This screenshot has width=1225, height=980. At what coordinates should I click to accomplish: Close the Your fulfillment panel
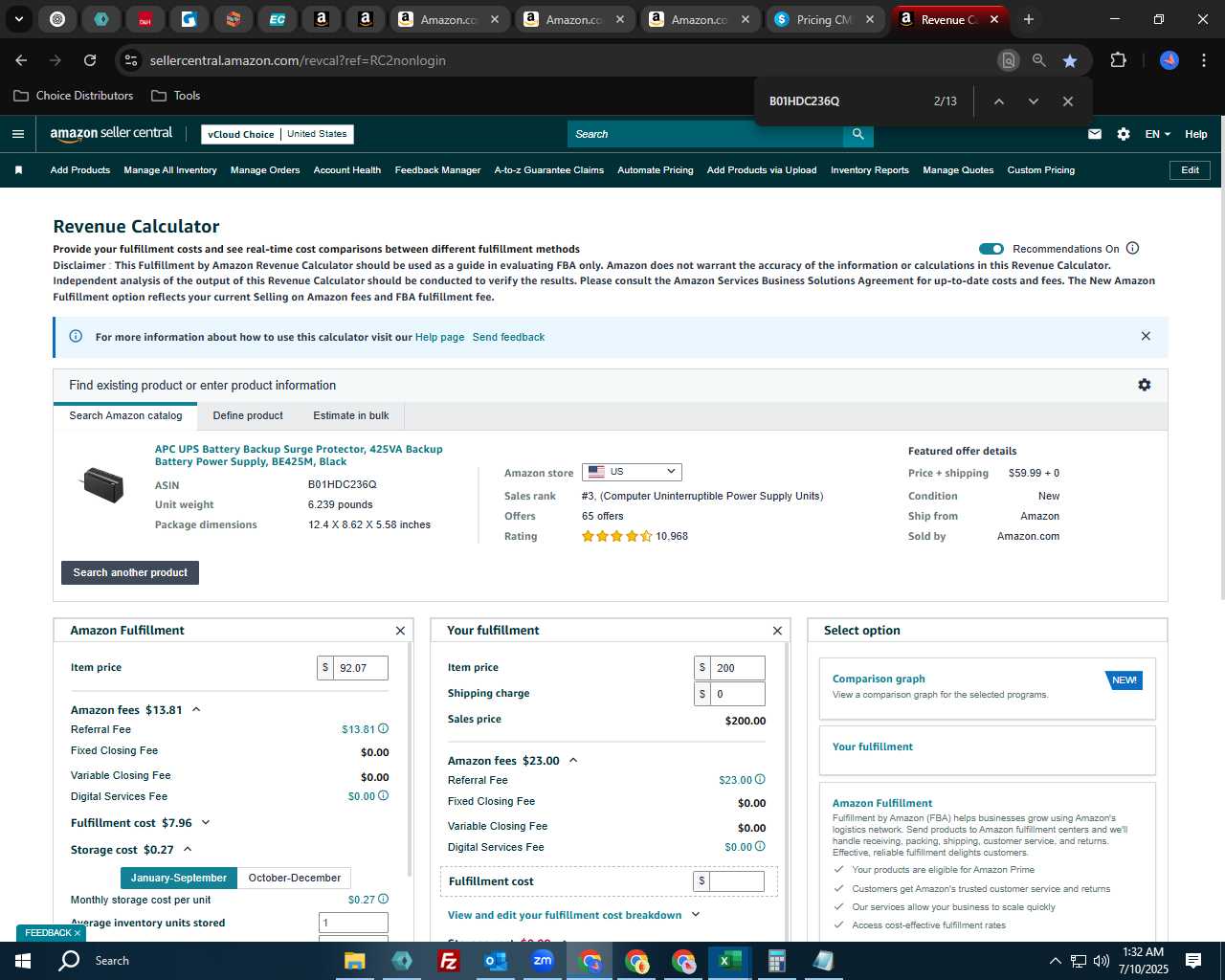coord(777,631)
